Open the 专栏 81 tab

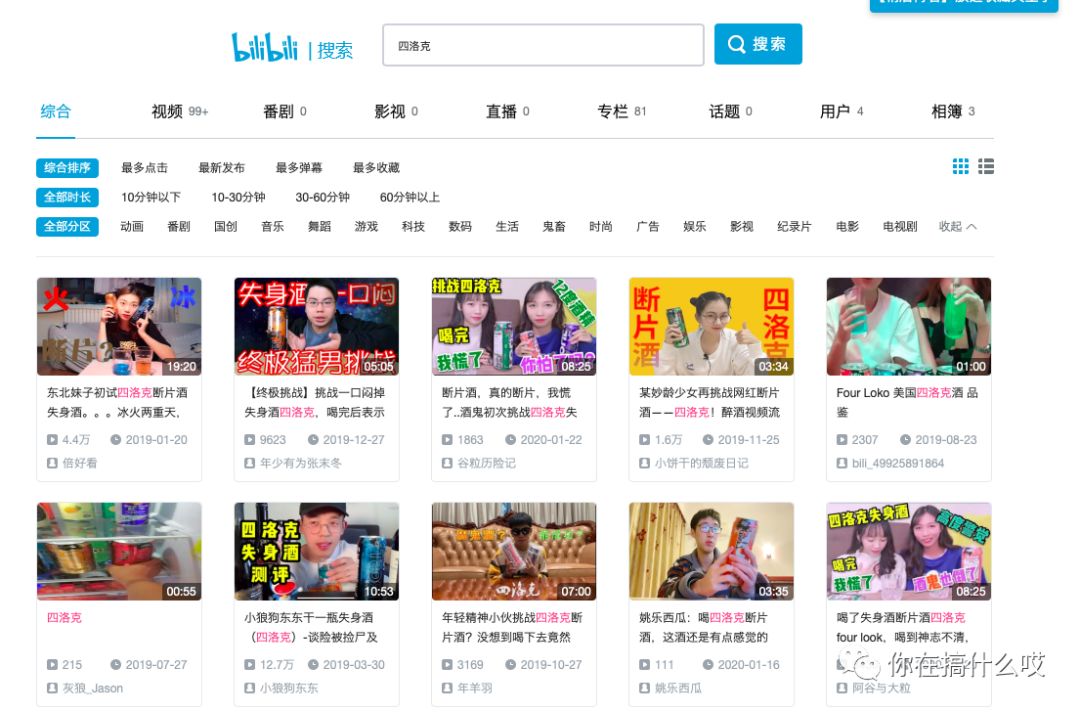pyautogui.click(x=621, y=112)
